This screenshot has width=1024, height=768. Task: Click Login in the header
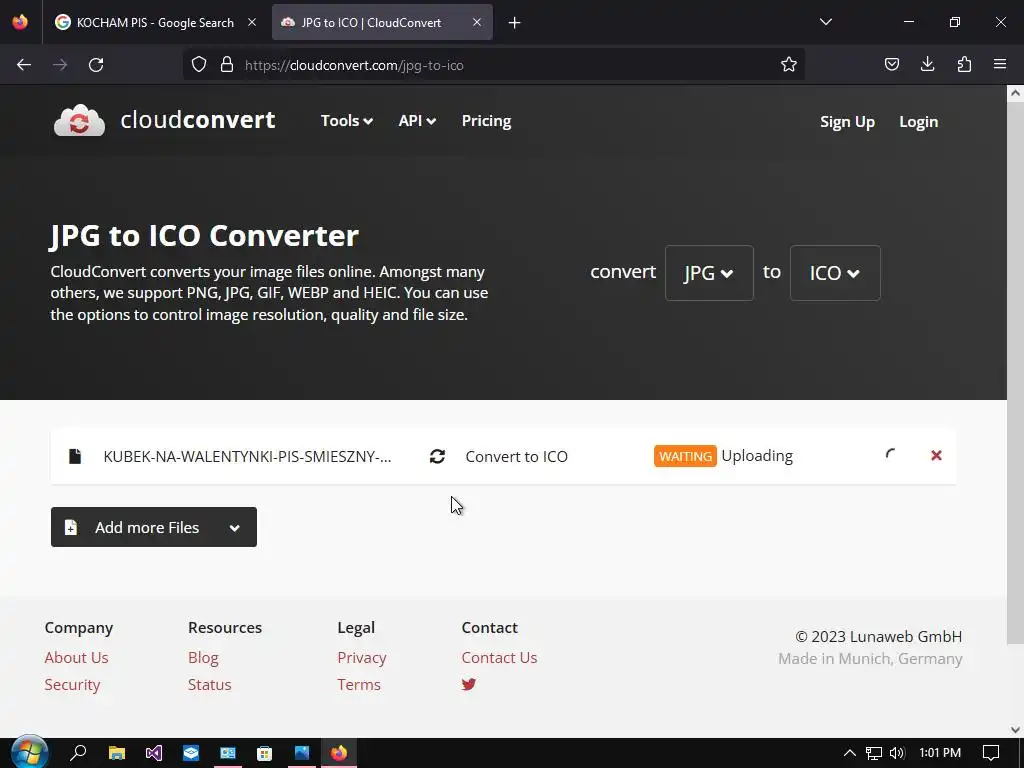[x=918, y=122]
